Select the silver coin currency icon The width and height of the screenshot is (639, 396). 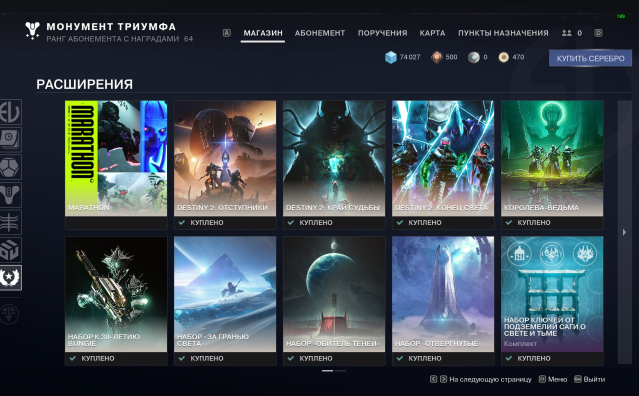tap(473, 57)
